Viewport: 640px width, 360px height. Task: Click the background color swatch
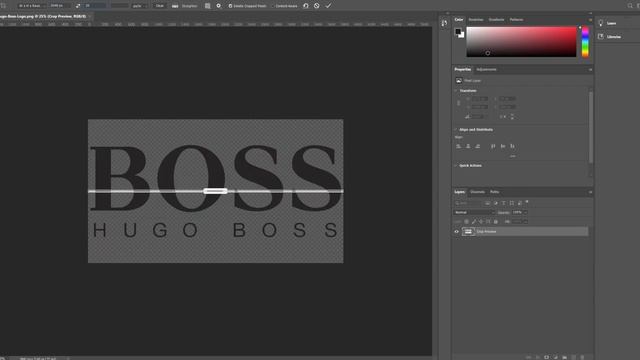click(462, 36)
